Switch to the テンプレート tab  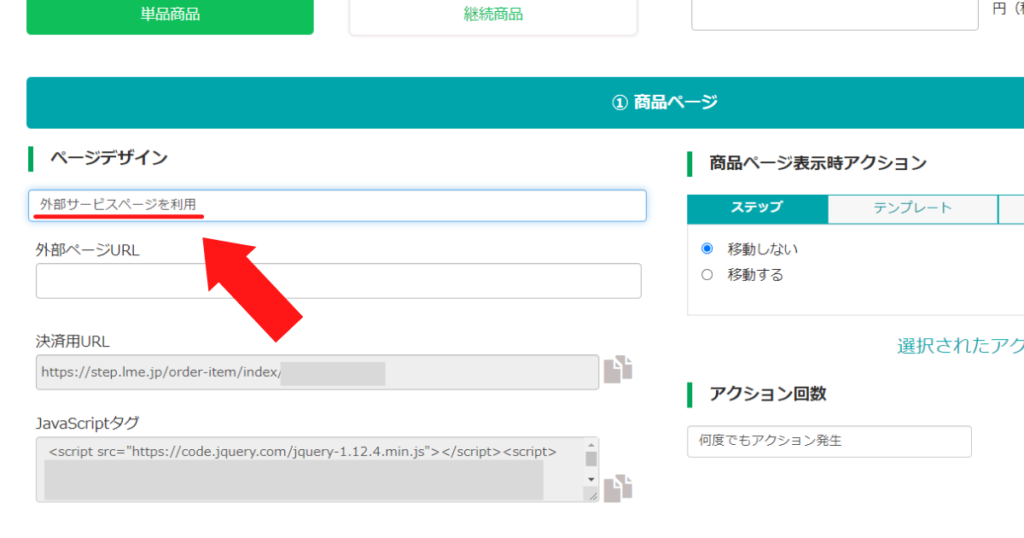click(912, 208)
